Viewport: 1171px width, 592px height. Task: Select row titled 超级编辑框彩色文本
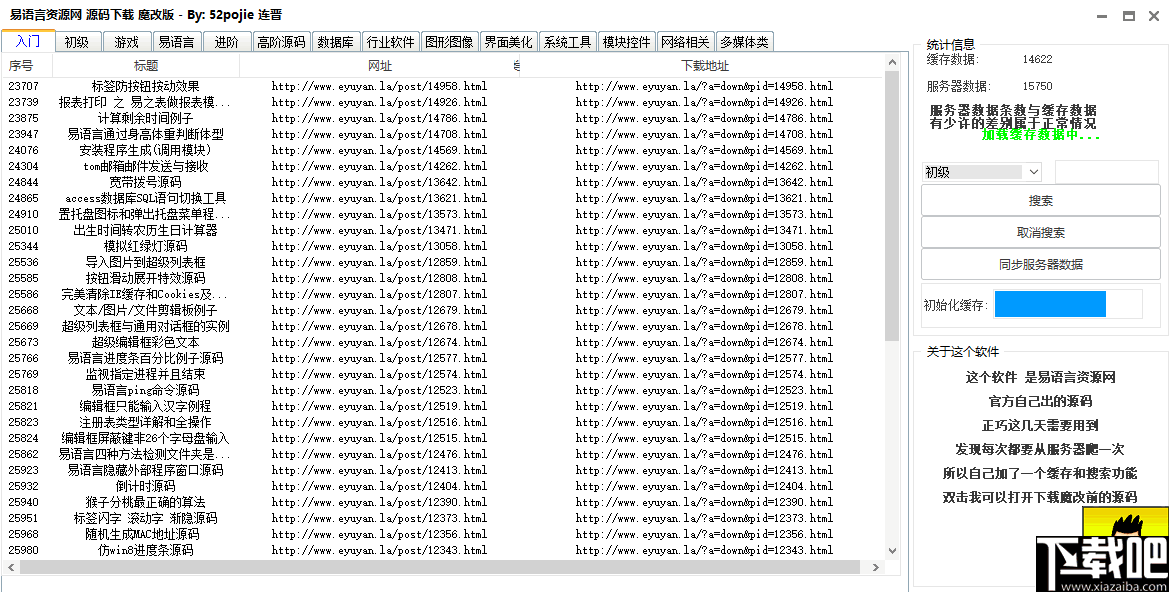pyautogui.click(x=443, y=342)
